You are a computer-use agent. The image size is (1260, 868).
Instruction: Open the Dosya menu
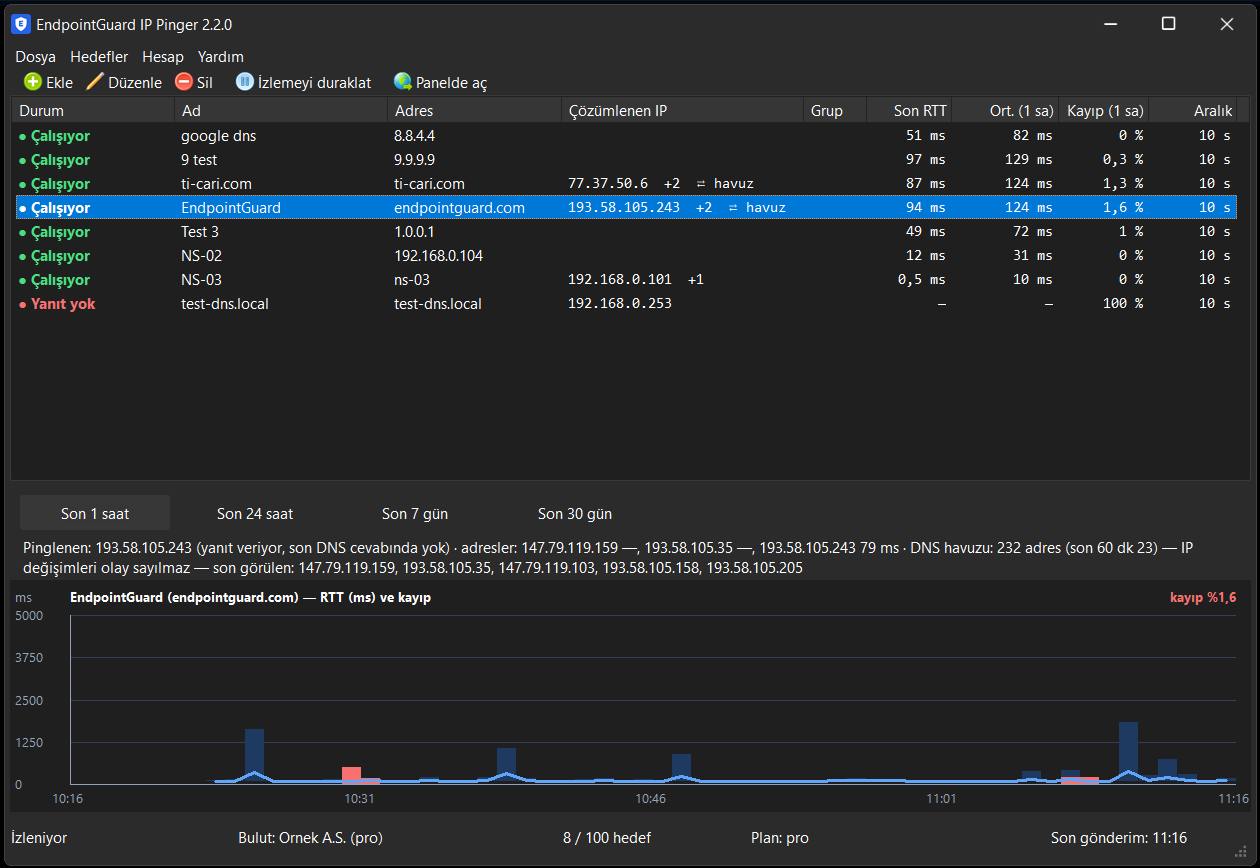coord(35,57)
